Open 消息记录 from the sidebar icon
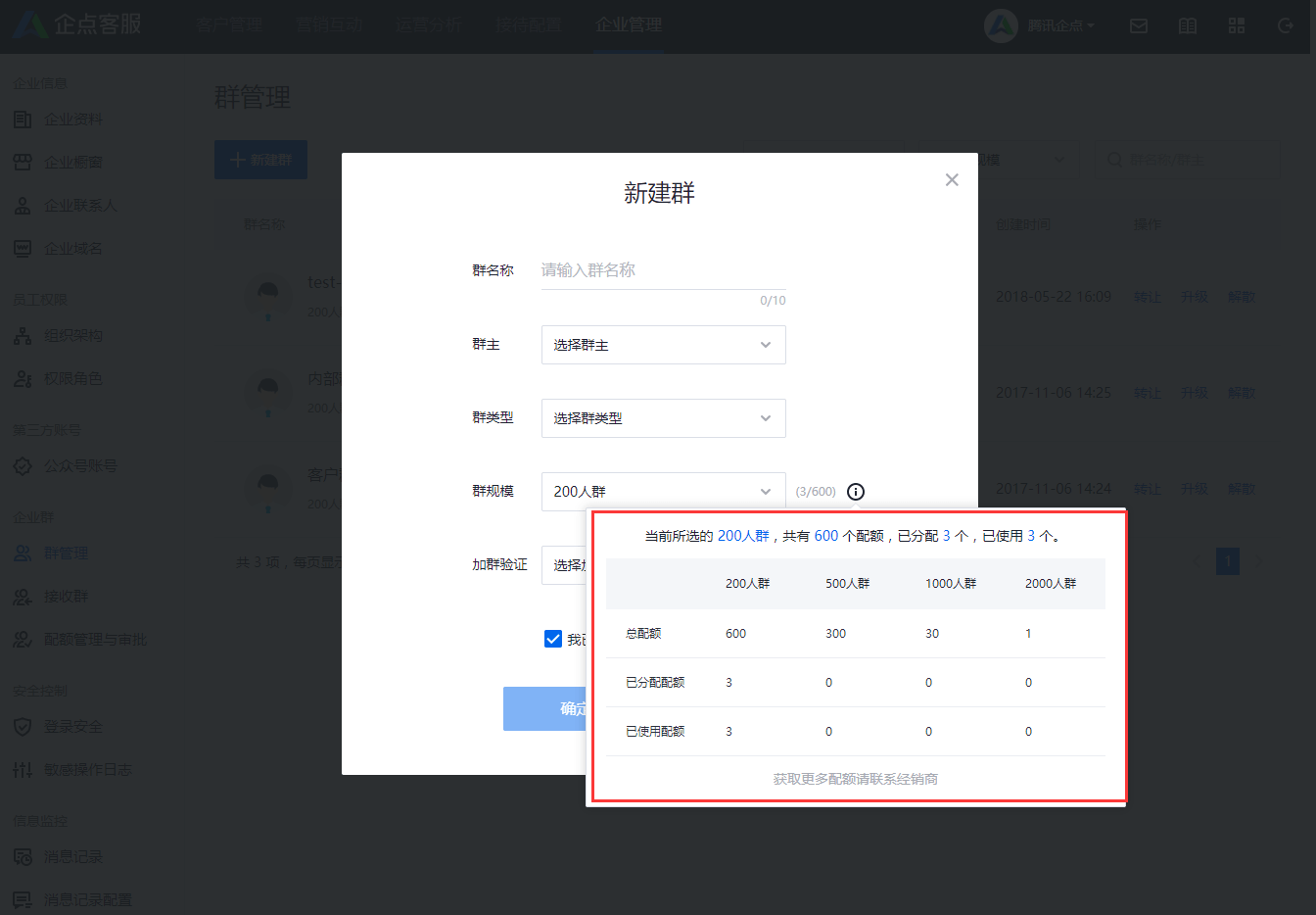Screen dimensions: 1316x915 click(22, 855)
